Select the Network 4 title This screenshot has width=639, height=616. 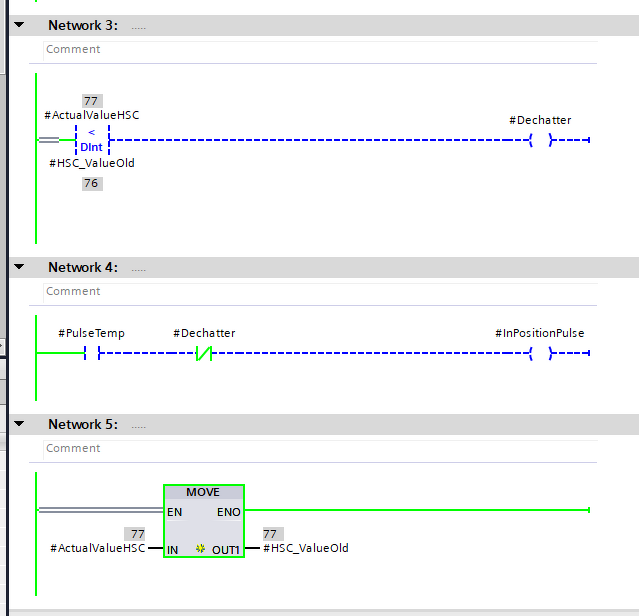83,267
